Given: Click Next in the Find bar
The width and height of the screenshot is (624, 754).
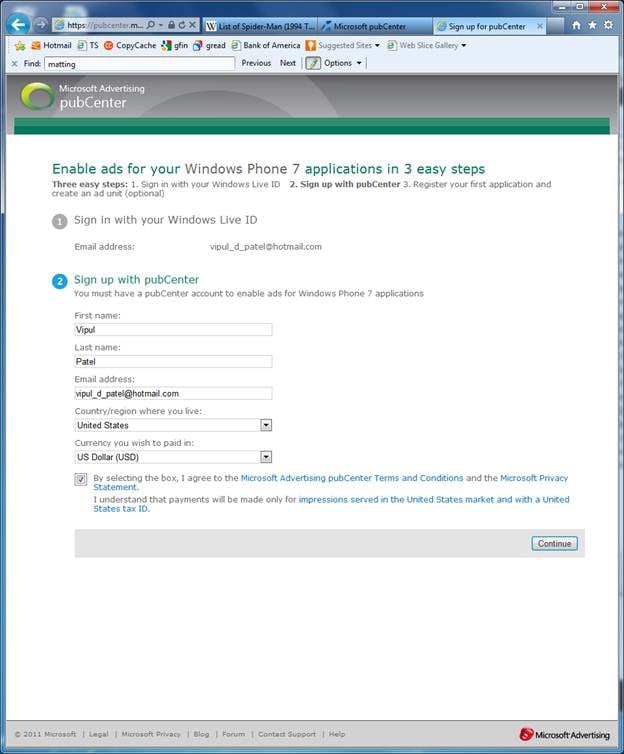Looking at the screenshot, I should click(x=287, y=63).
